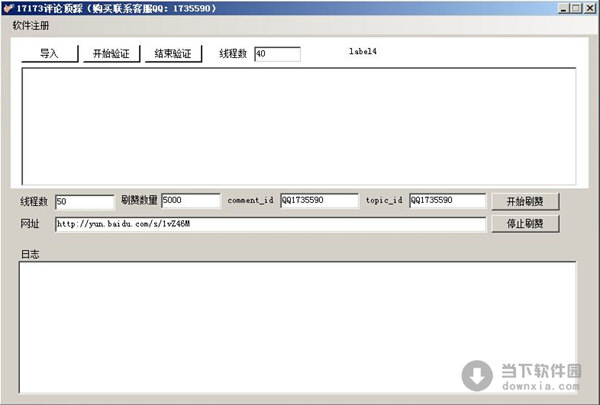Click the 网址 label
The width and height of the screenshot is (600, 405).
(30, 224)
